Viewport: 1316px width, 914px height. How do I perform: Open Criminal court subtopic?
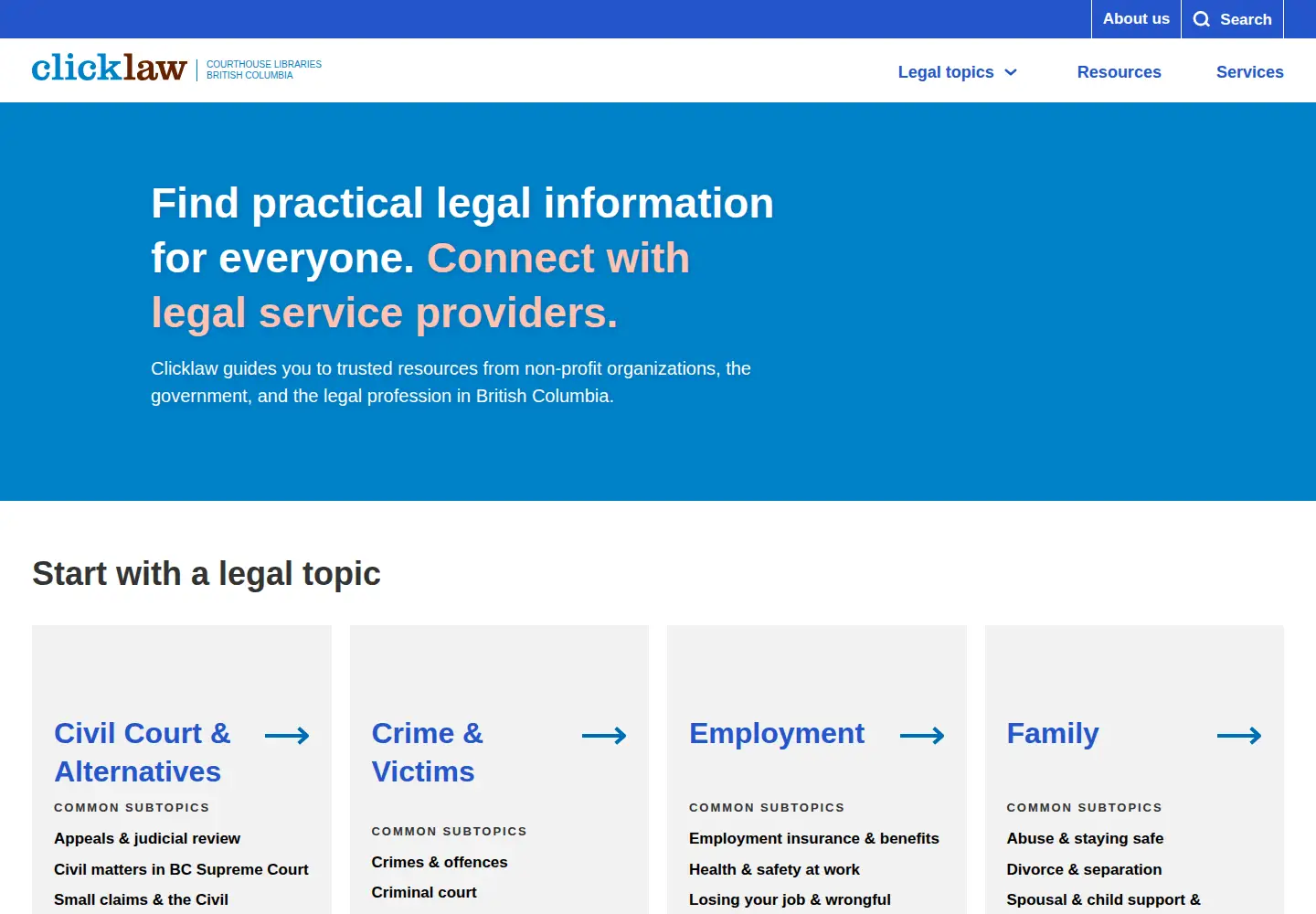point(424,892)
